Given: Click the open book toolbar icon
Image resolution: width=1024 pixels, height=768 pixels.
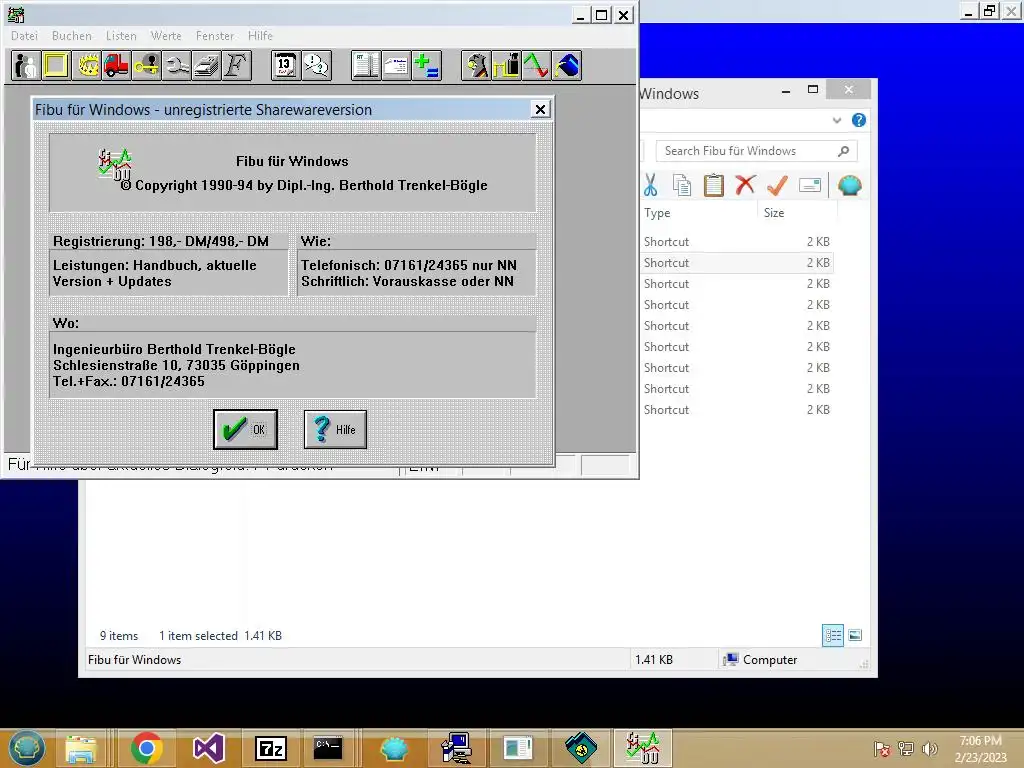Looking at the screenshot, I should [x=366, y=65].
